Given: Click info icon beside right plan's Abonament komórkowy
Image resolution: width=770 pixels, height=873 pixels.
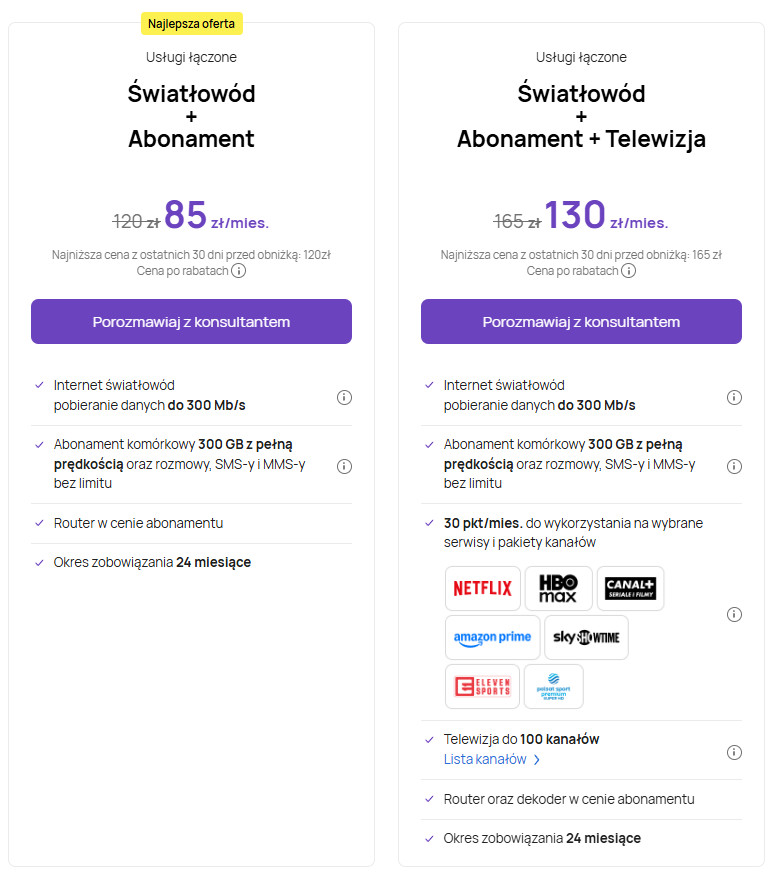Looking at the screenshot, I should tap(734, 466).
